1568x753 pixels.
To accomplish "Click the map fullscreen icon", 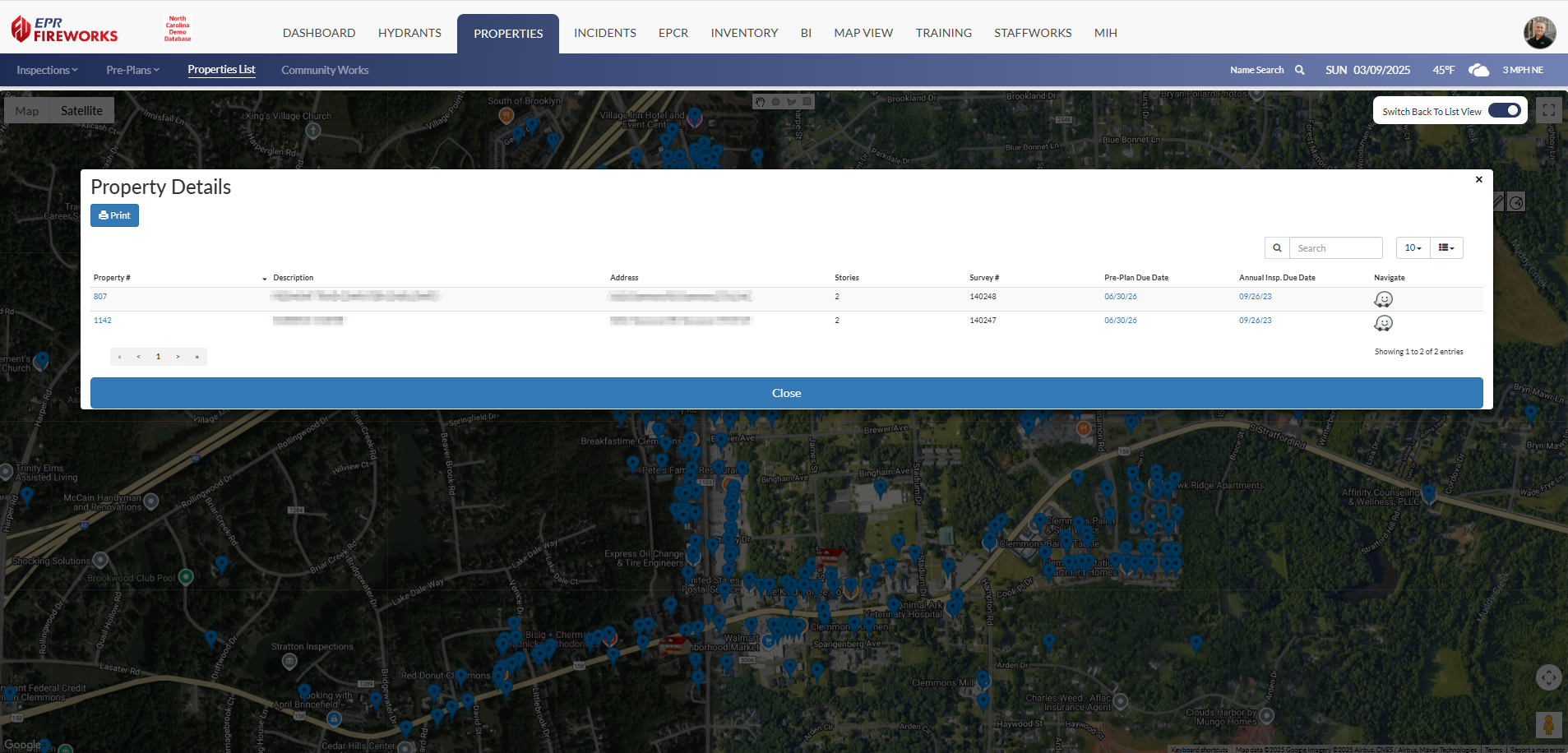I will tap(1548, 110).
